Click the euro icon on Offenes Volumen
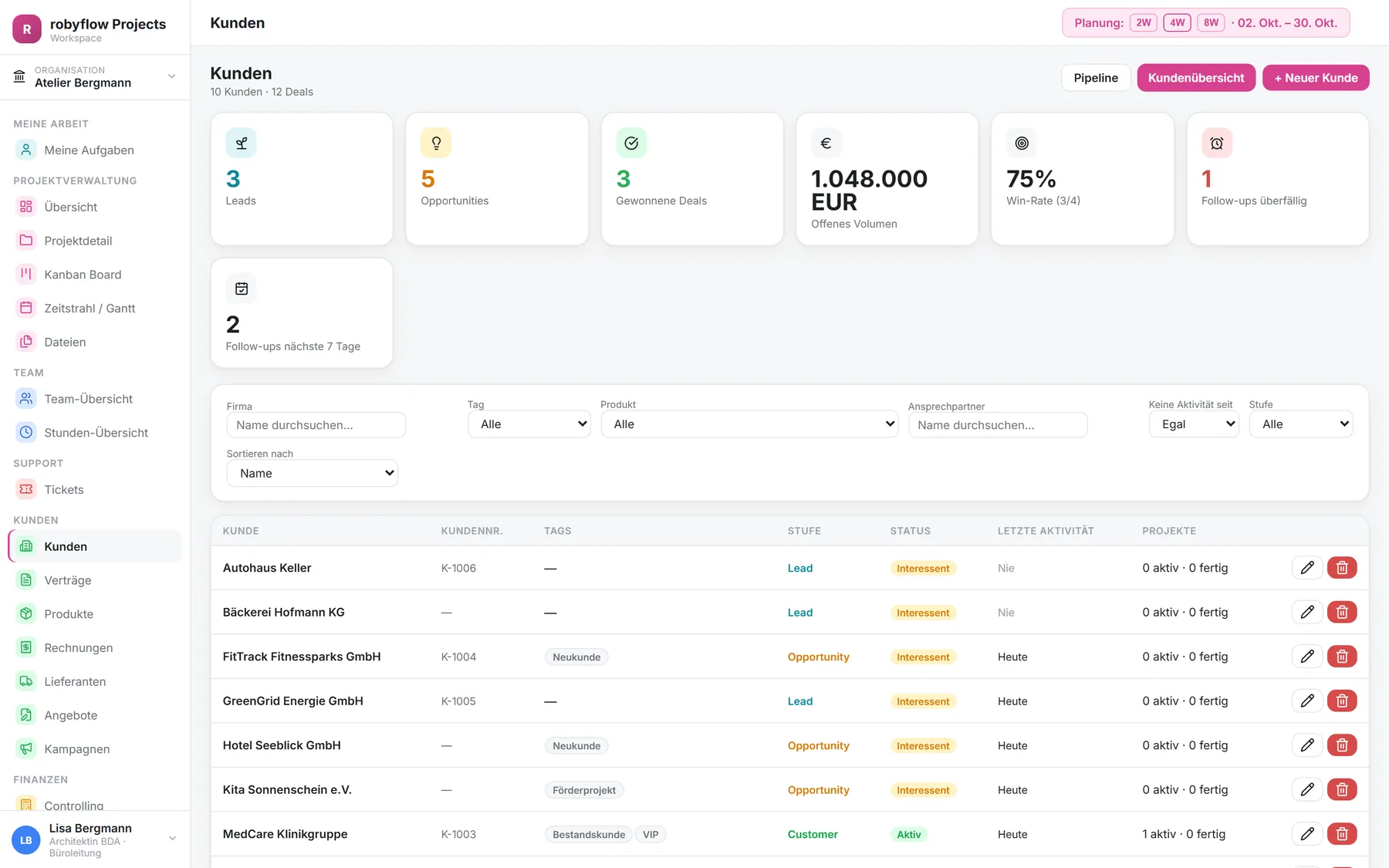This screenshot has height=868, width=1389. pyautogui.click(x=826, y=143)
